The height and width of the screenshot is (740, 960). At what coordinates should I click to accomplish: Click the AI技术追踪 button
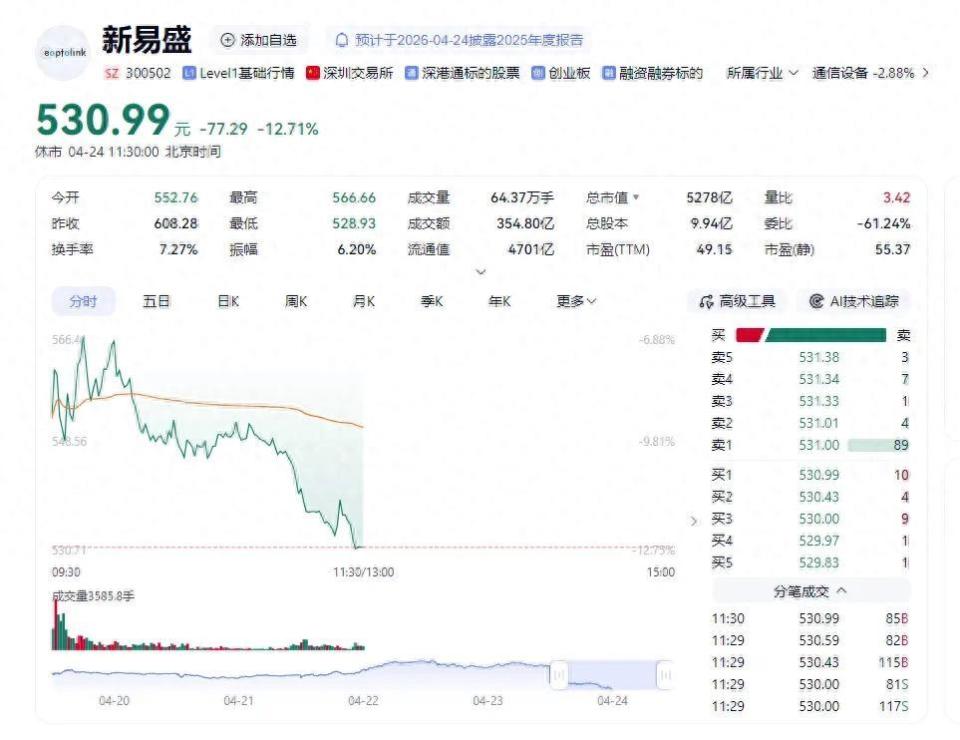pyautogui.click(x=854, y=301)
